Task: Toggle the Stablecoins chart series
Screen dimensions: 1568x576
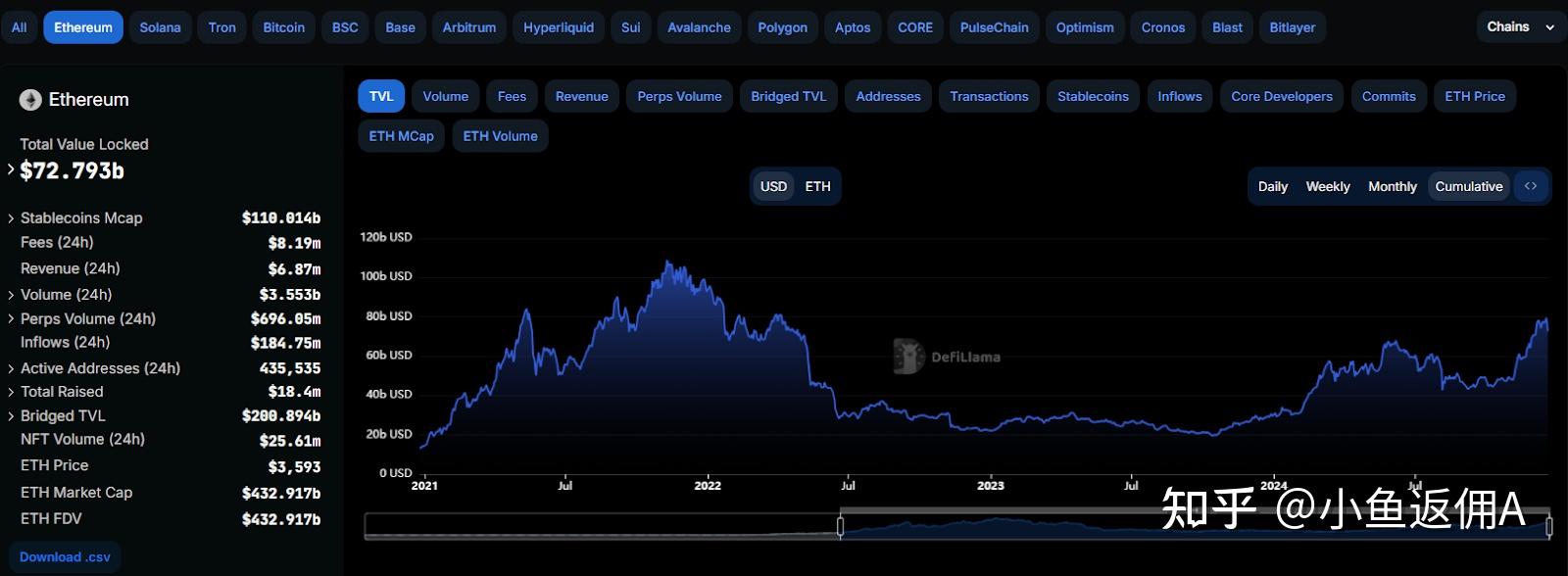Action: 1094,96
